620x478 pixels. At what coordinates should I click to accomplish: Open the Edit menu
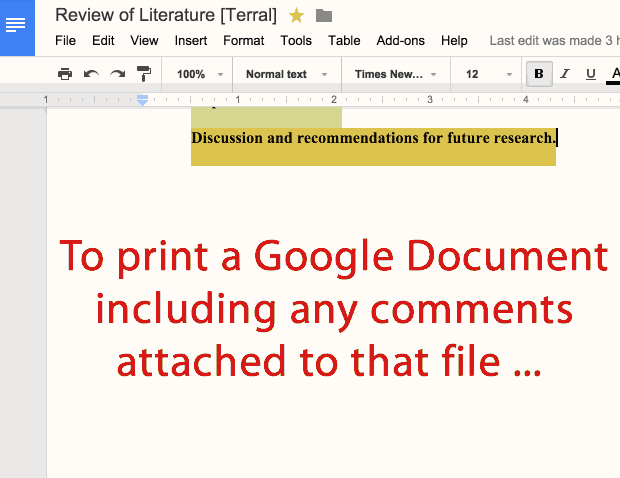coord(103,40)
